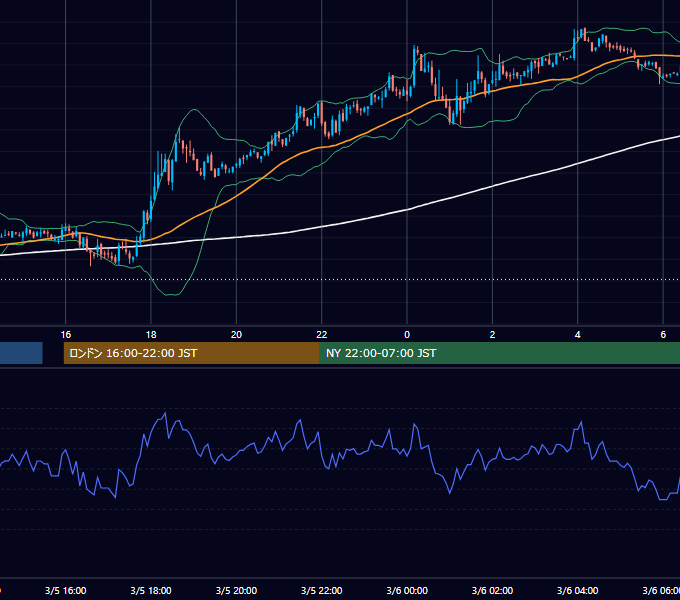The height and width of the screenshot is (600, 680).
Task: Click the 18 hour label on chart axis
Action: click(x=151, y=335)
